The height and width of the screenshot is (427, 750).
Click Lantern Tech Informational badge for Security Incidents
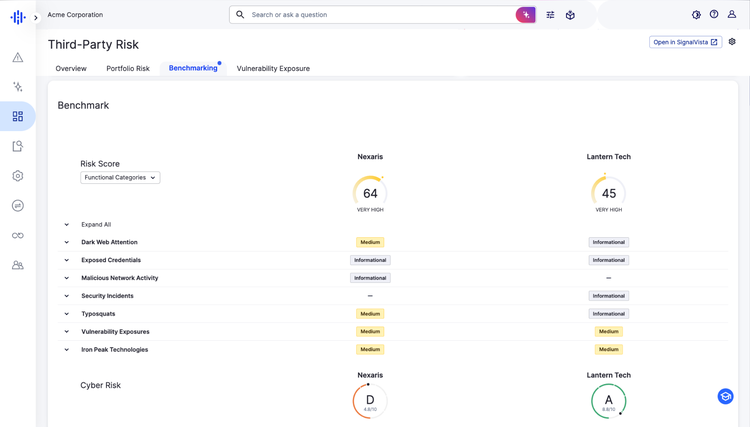(x=608, y=296)
